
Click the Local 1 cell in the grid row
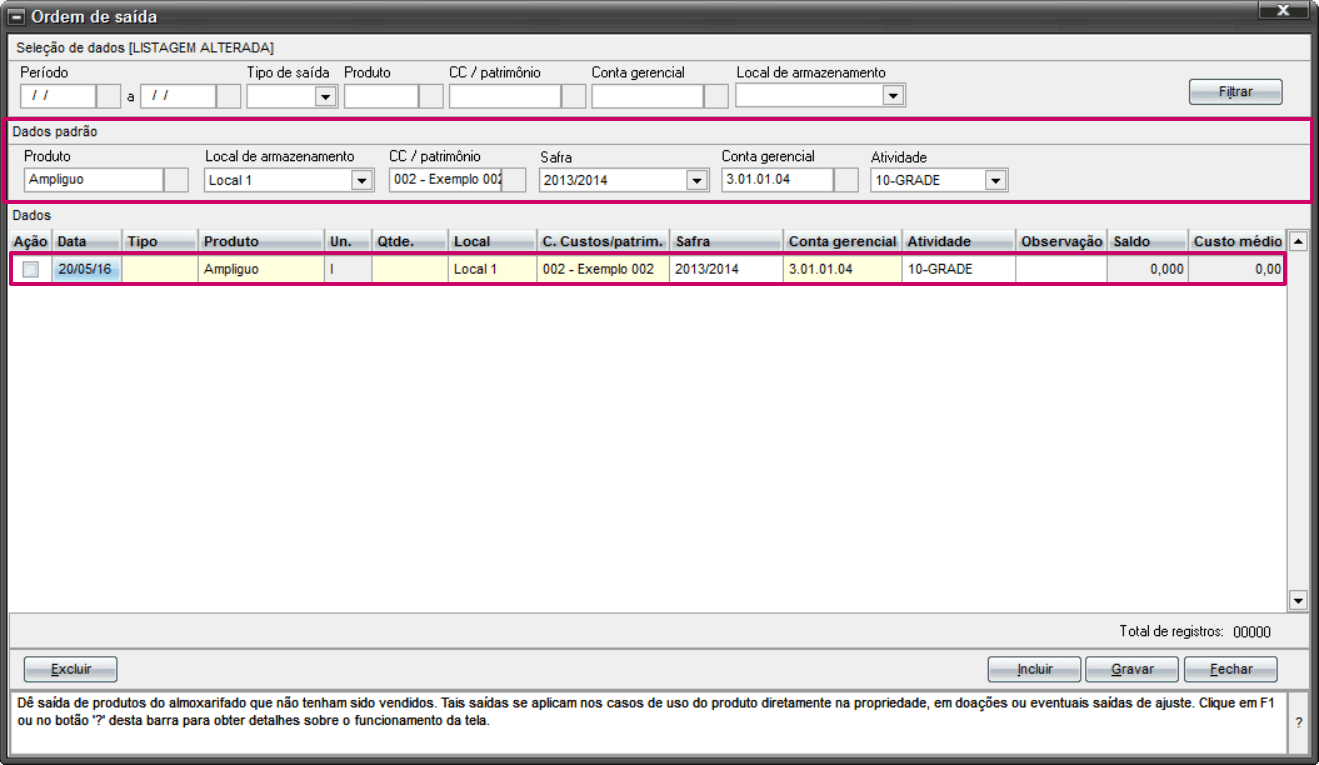click(493, 269)
